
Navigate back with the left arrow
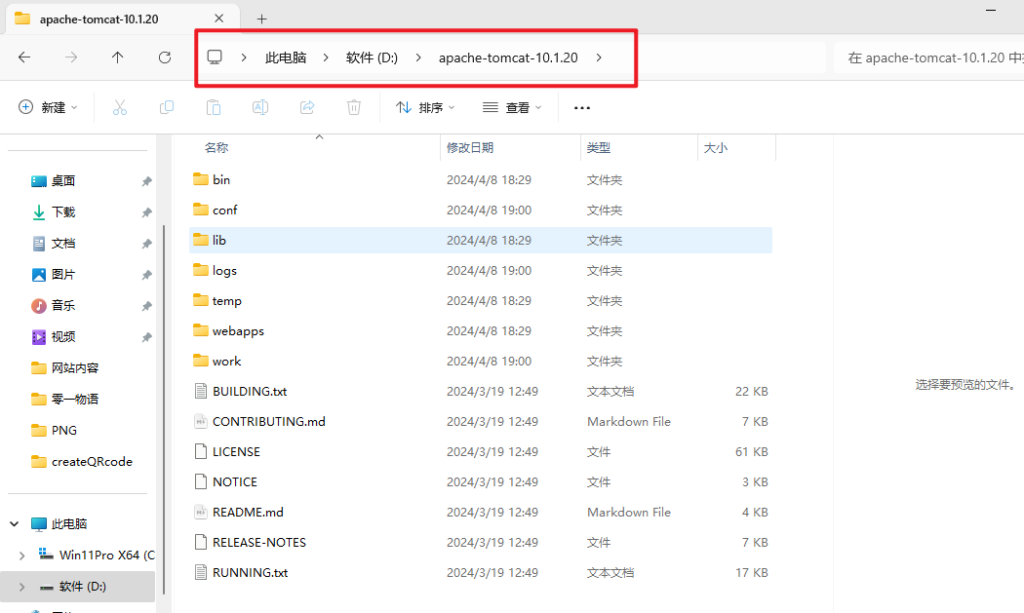click(25, 58)
